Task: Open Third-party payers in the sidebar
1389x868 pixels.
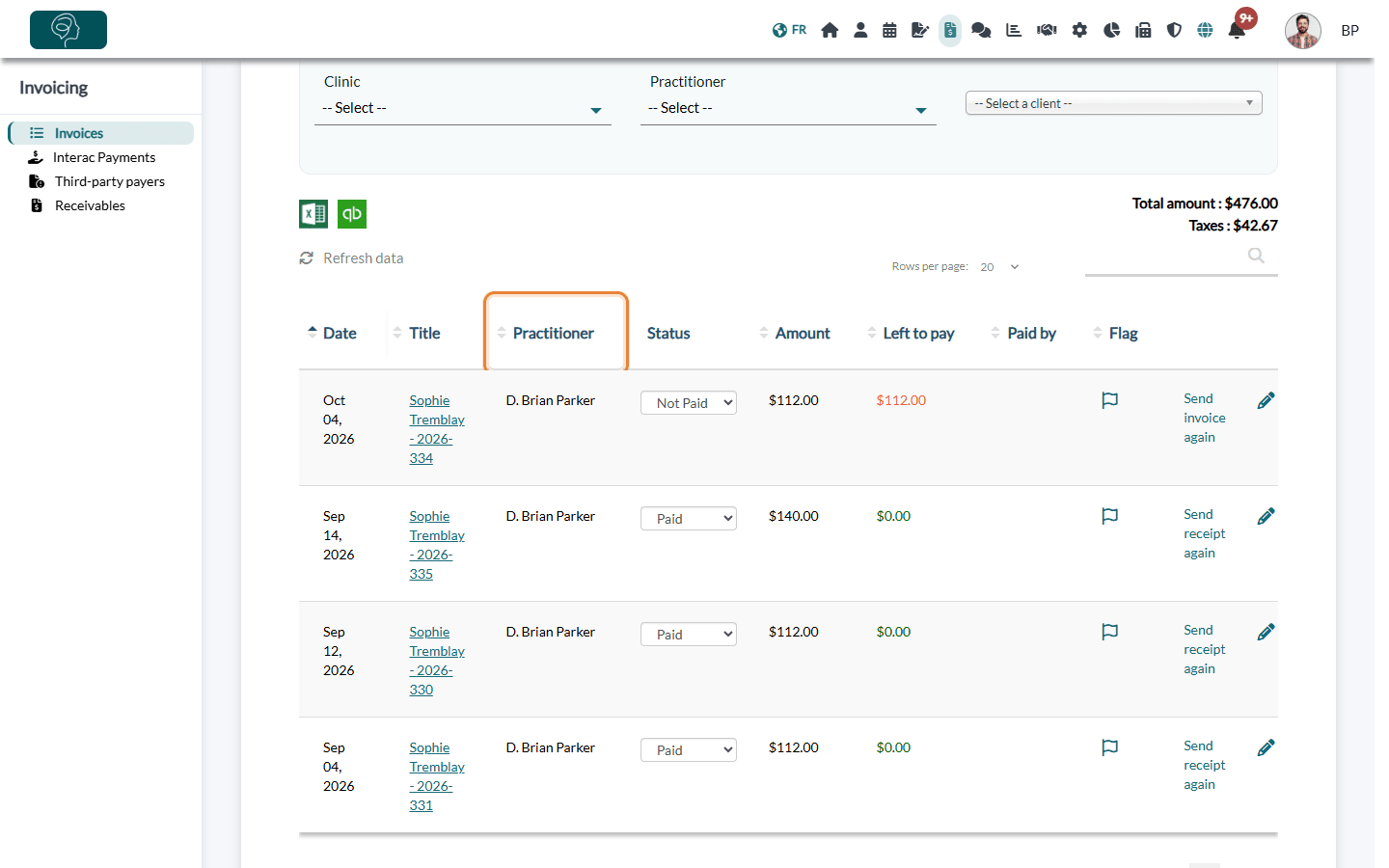Action: click(109, 181)
